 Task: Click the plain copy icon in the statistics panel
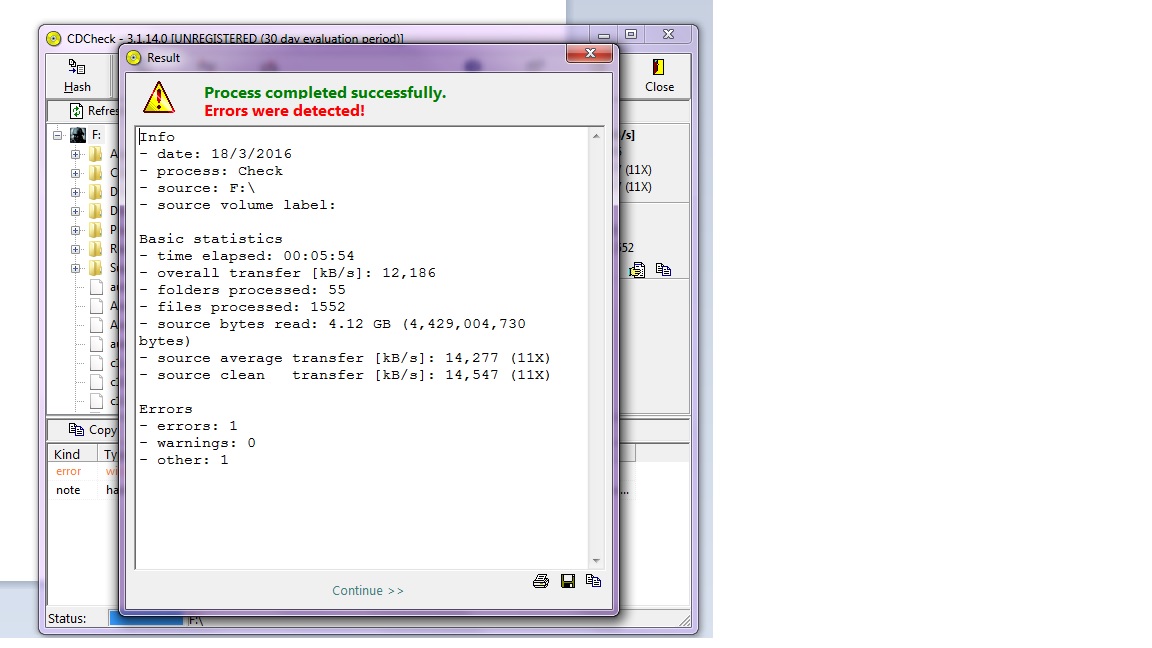click(x=663, y=269)
